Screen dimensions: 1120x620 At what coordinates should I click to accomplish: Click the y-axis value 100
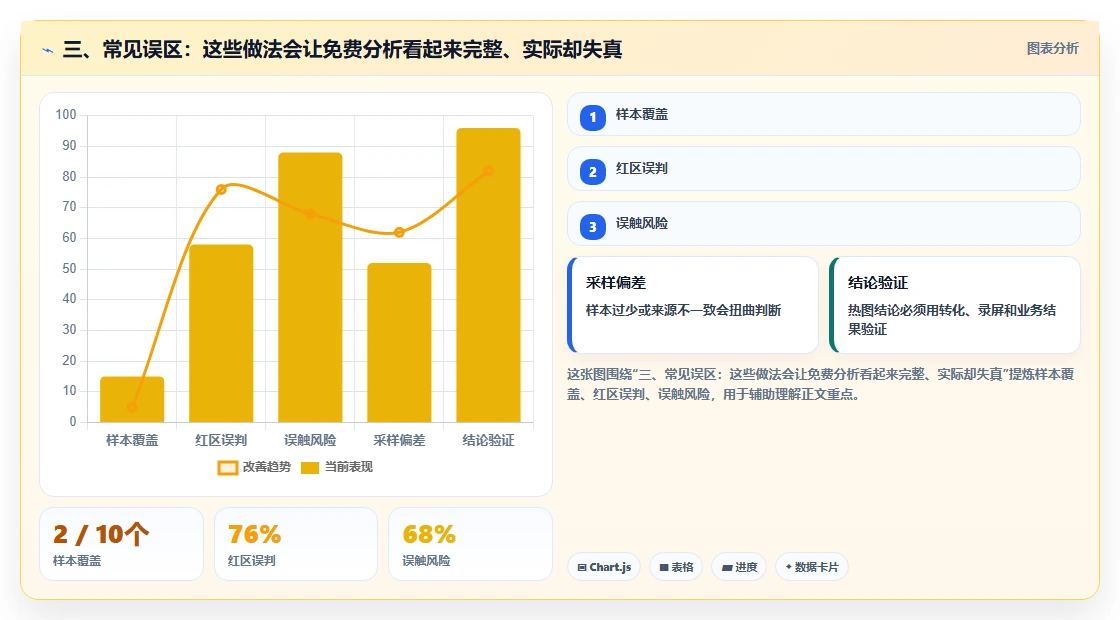tap(66, 114)
